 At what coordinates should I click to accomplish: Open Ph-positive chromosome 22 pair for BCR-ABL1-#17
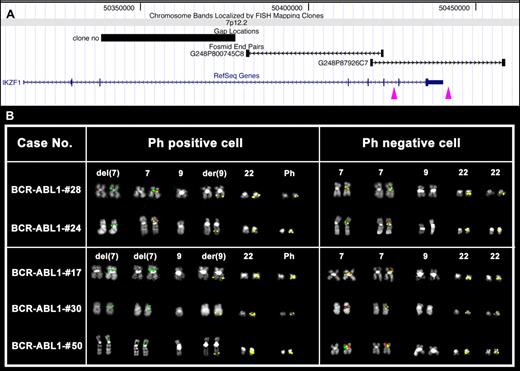[x=250, y=276]
